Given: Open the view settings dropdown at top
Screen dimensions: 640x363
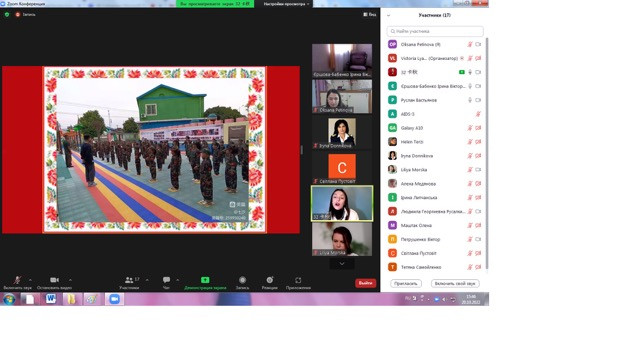Looking at the screenshot, I should (286, 4).
